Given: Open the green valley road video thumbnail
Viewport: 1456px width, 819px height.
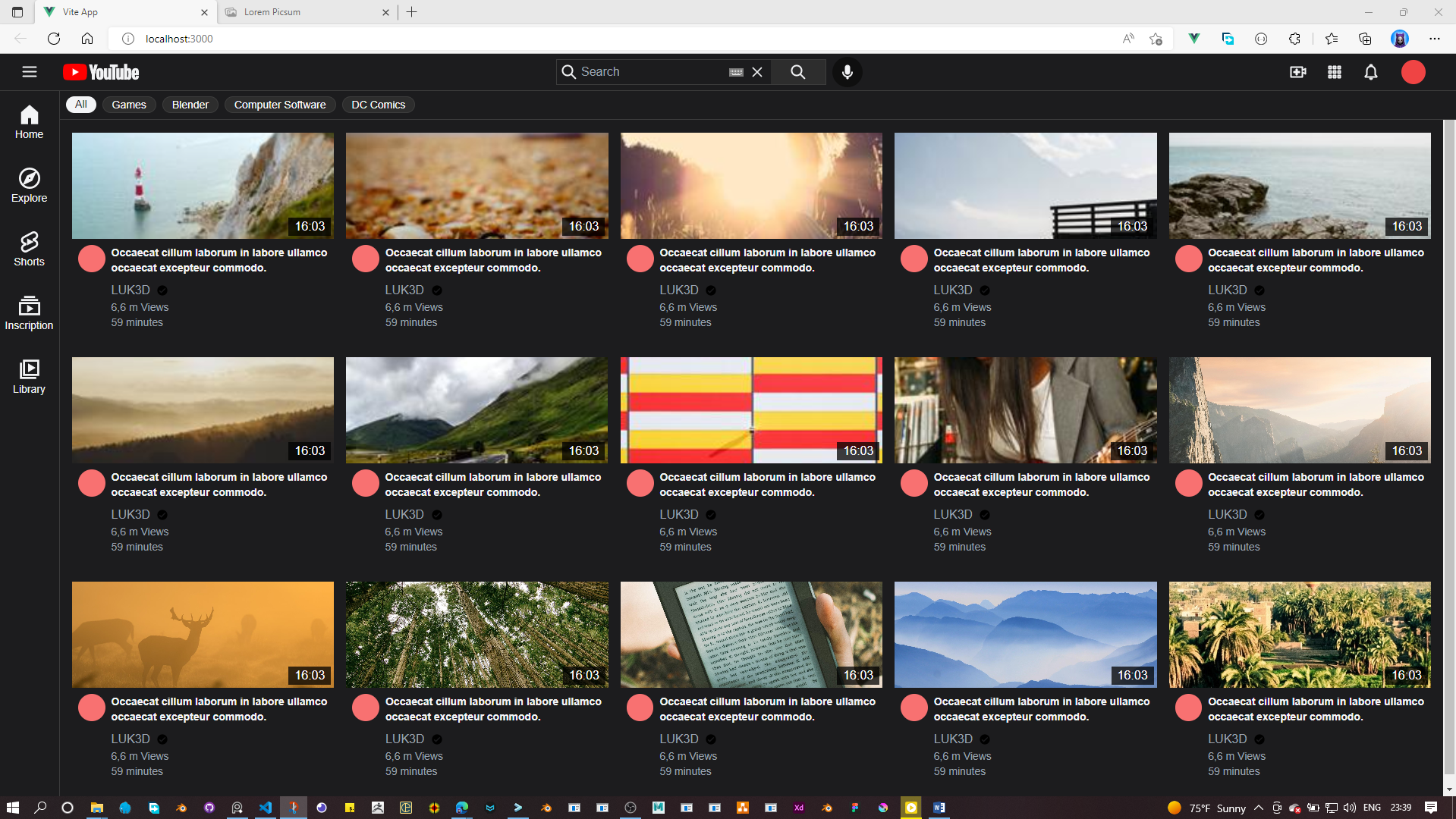Looking at the screenshot, I should pyautogui.click(x=477, y=410).
